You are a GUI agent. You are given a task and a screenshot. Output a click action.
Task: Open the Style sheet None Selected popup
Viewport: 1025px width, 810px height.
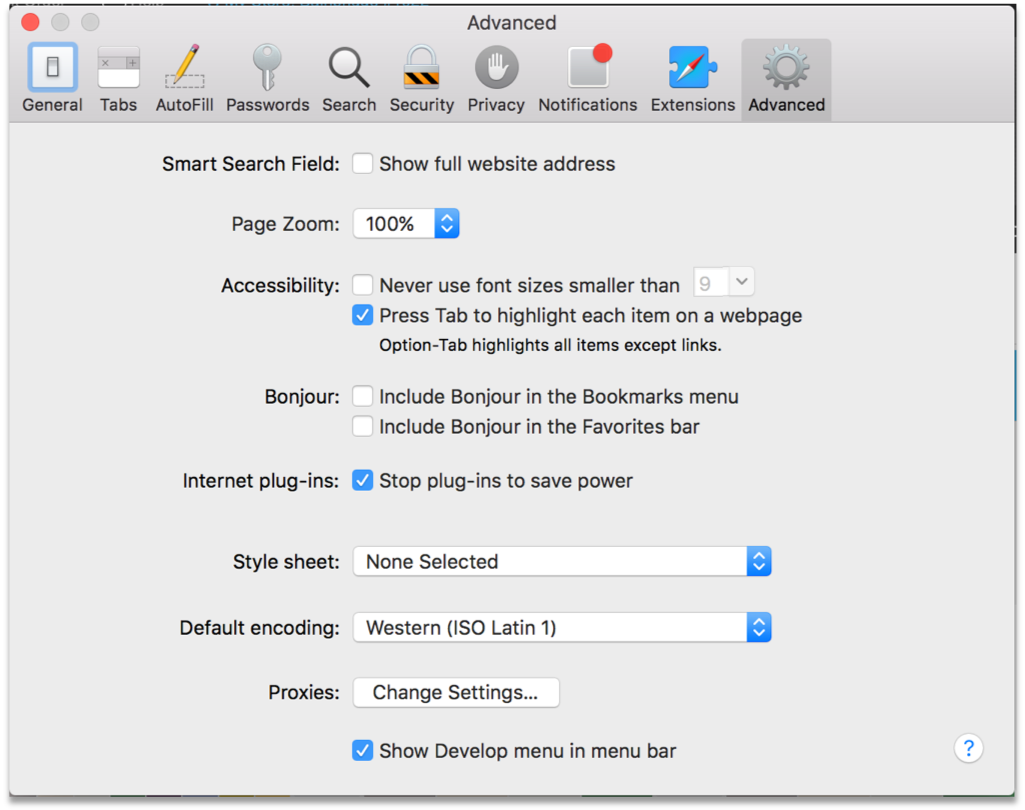[x=562, y=562]
